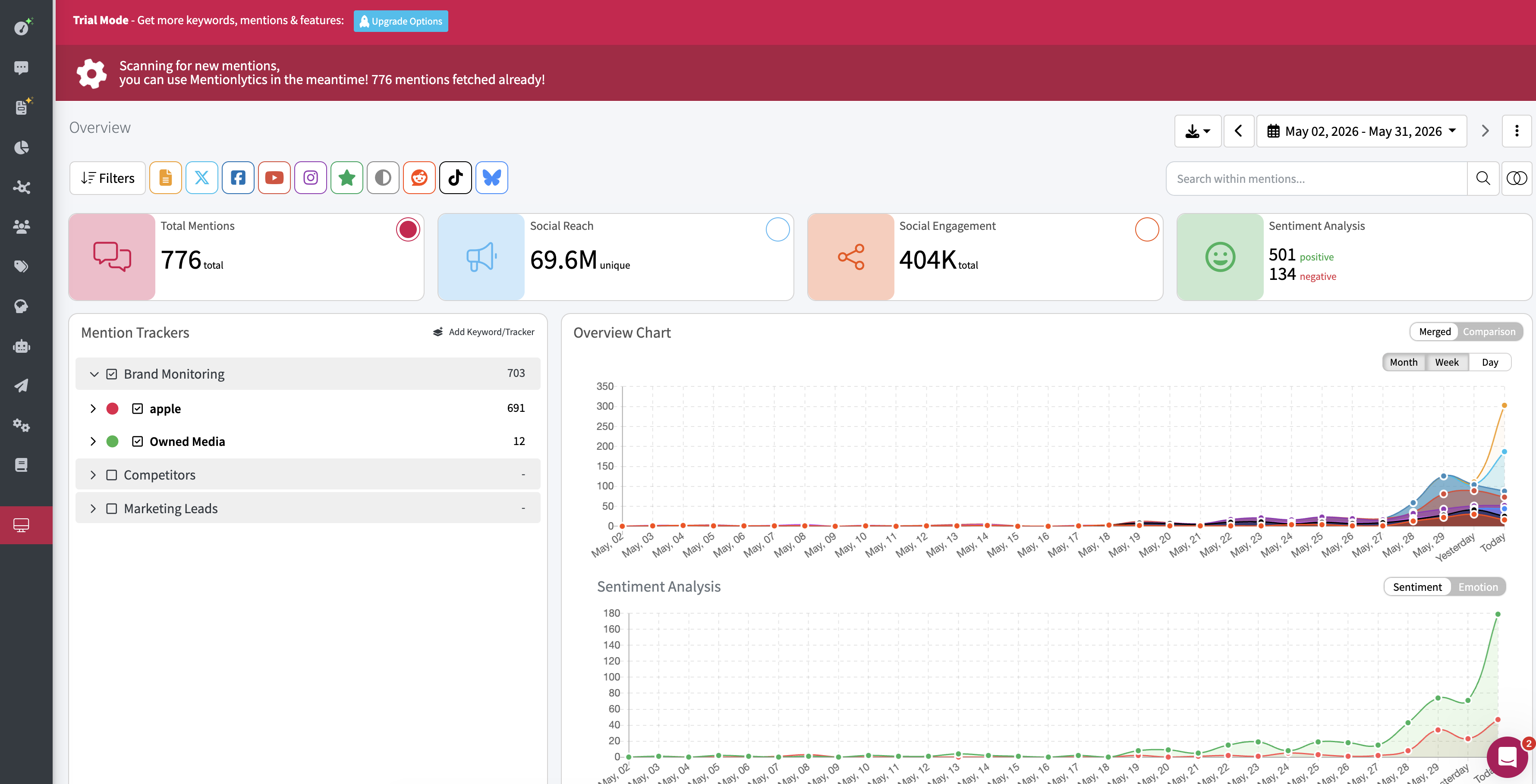This screenshot has width=1536, height=784.
Task: Filter by web documents source icon
Action: pyautogui.click(x=165, y=178)
